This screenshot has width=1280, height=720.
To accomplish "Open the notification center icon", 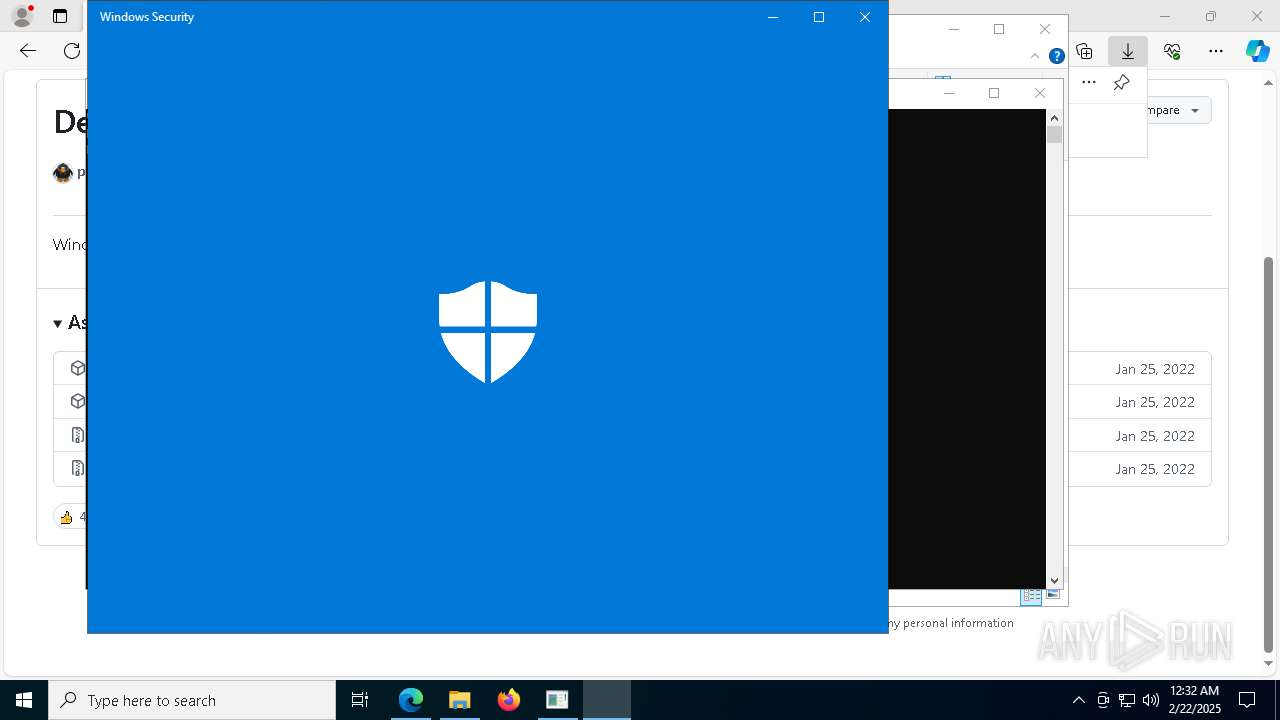I will (1247, 700).
